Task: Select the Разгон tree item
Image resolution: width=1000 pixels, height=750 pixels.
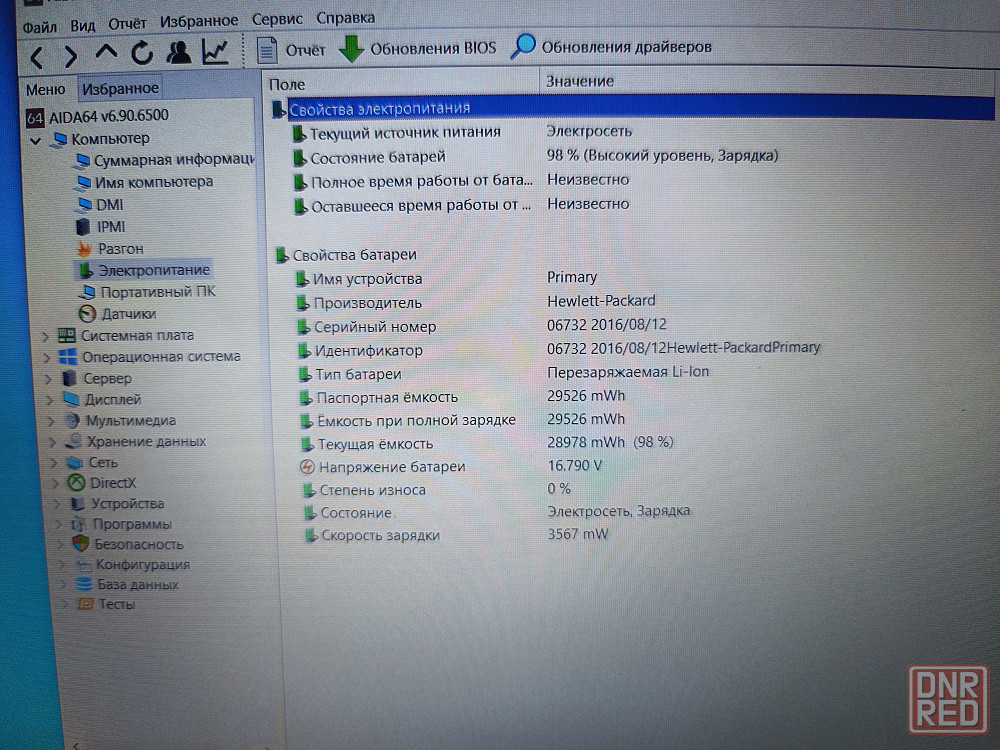Action: 110,249
